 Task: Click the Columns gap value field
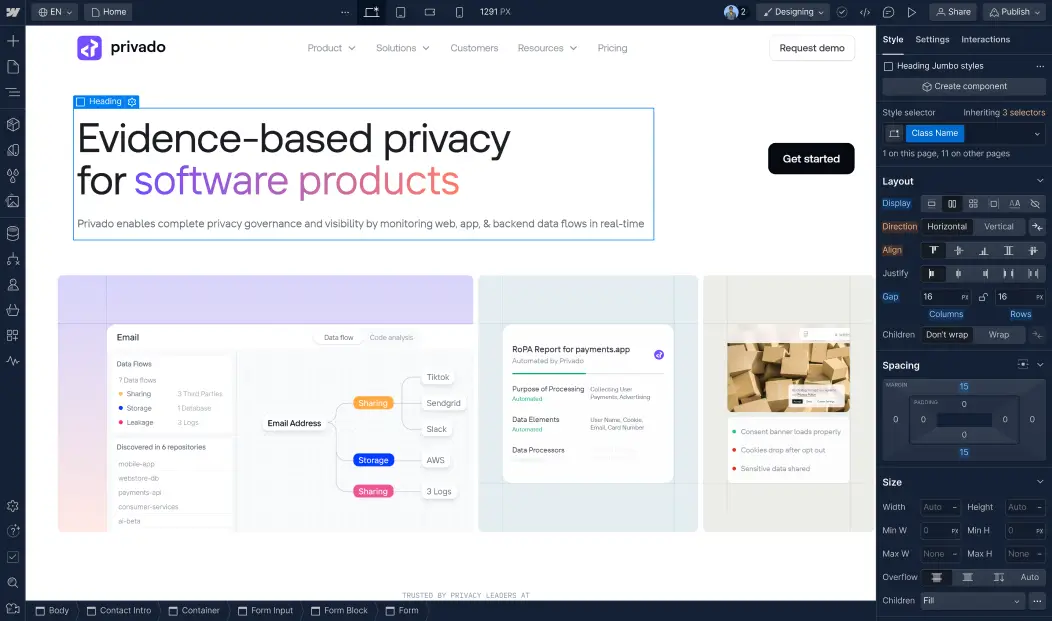(945, 297)
